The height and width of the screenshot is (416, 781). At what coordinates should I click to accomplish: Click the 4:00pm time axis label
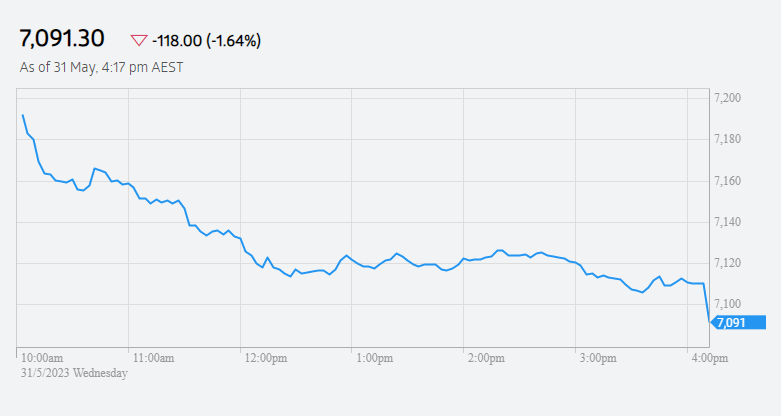pyautogui.click(x=710, y=358)
